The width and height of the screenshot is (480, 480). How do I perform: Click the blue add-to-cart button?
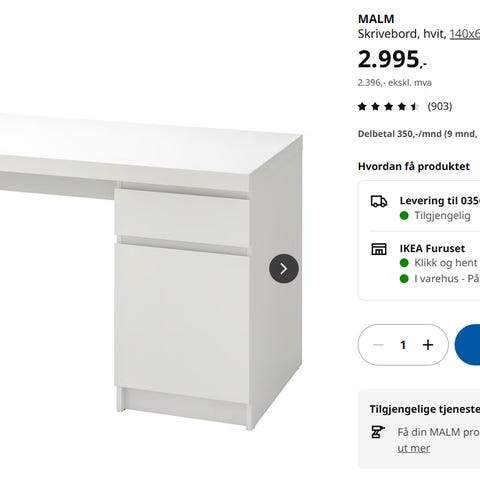[467, 345]
